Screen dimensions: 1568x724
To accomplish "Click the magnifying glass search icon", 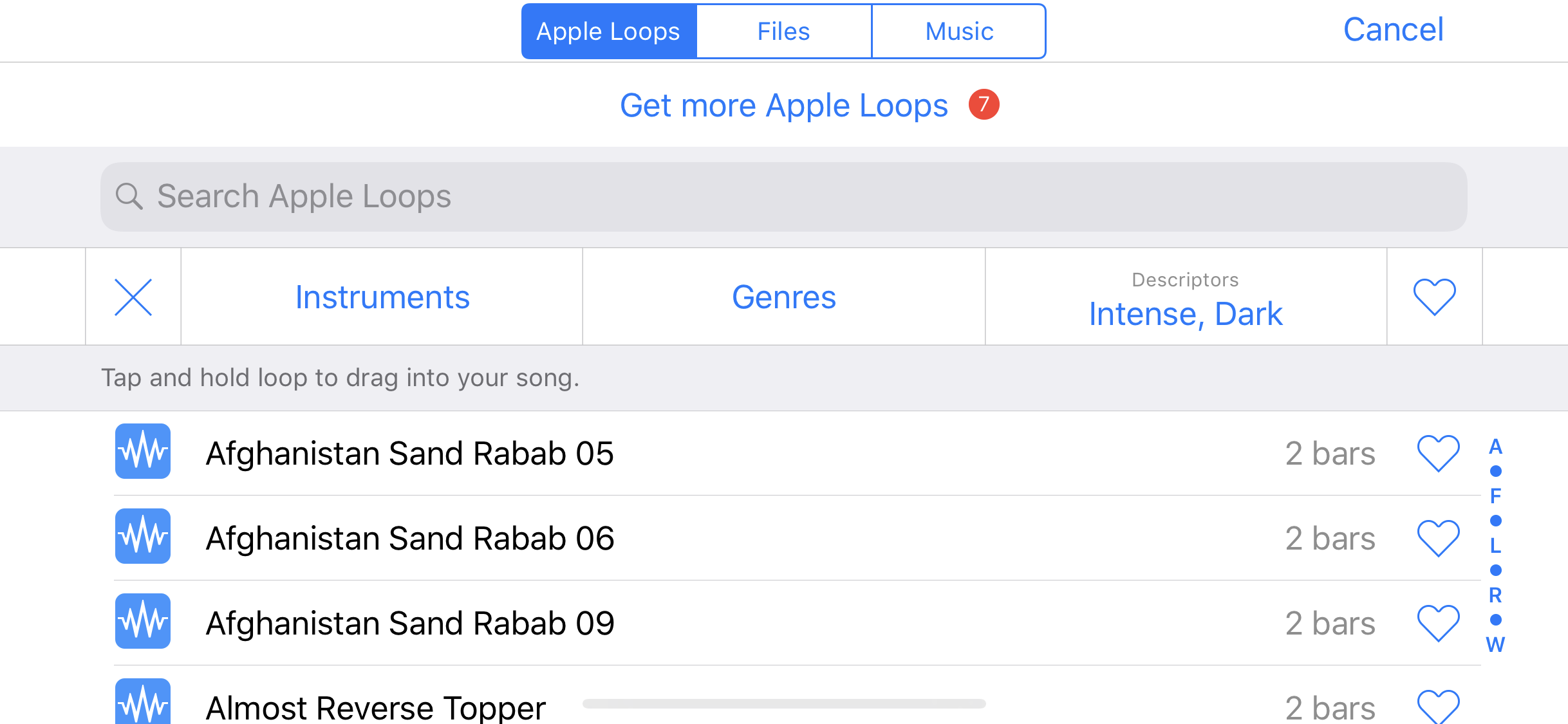I will pyautogui.click(x=129, y=196).
